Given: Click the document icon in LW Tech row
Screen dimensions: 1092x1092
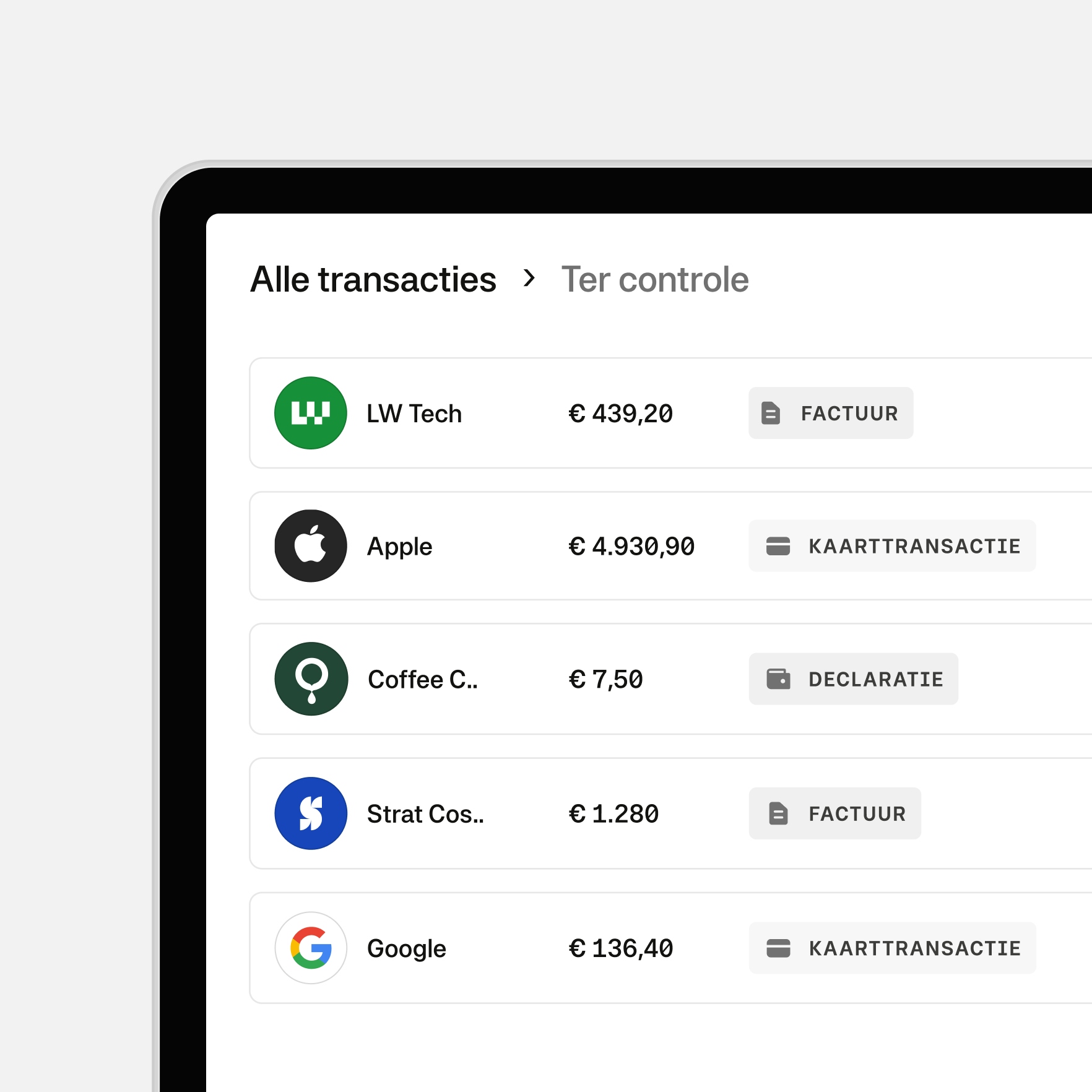Looking at the screenshot, I should (x=771, y=413).
